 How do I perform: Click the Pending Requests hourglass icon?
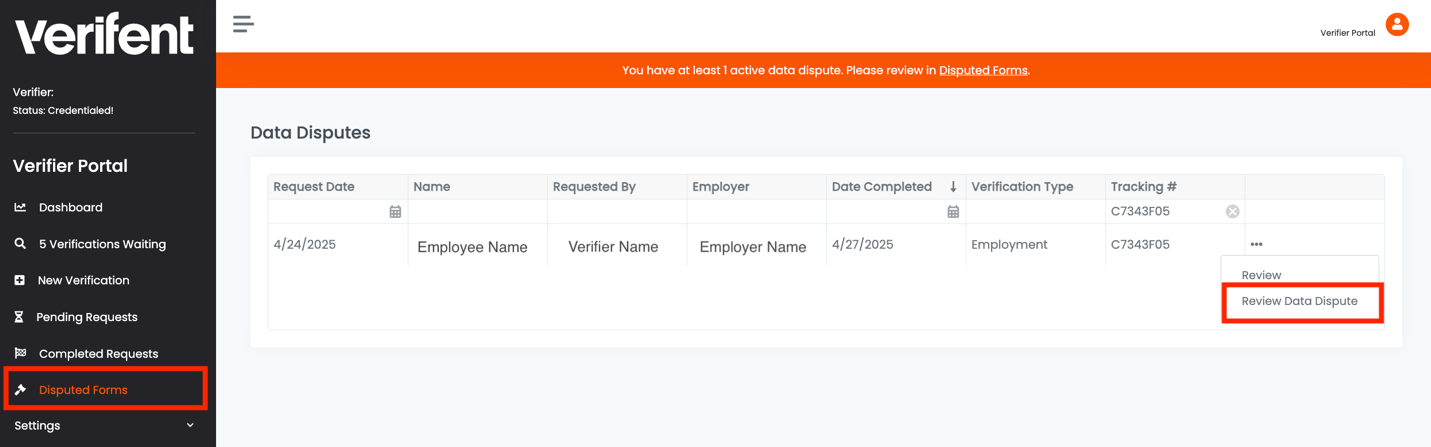pyautogui.click(x=19, y=317)
